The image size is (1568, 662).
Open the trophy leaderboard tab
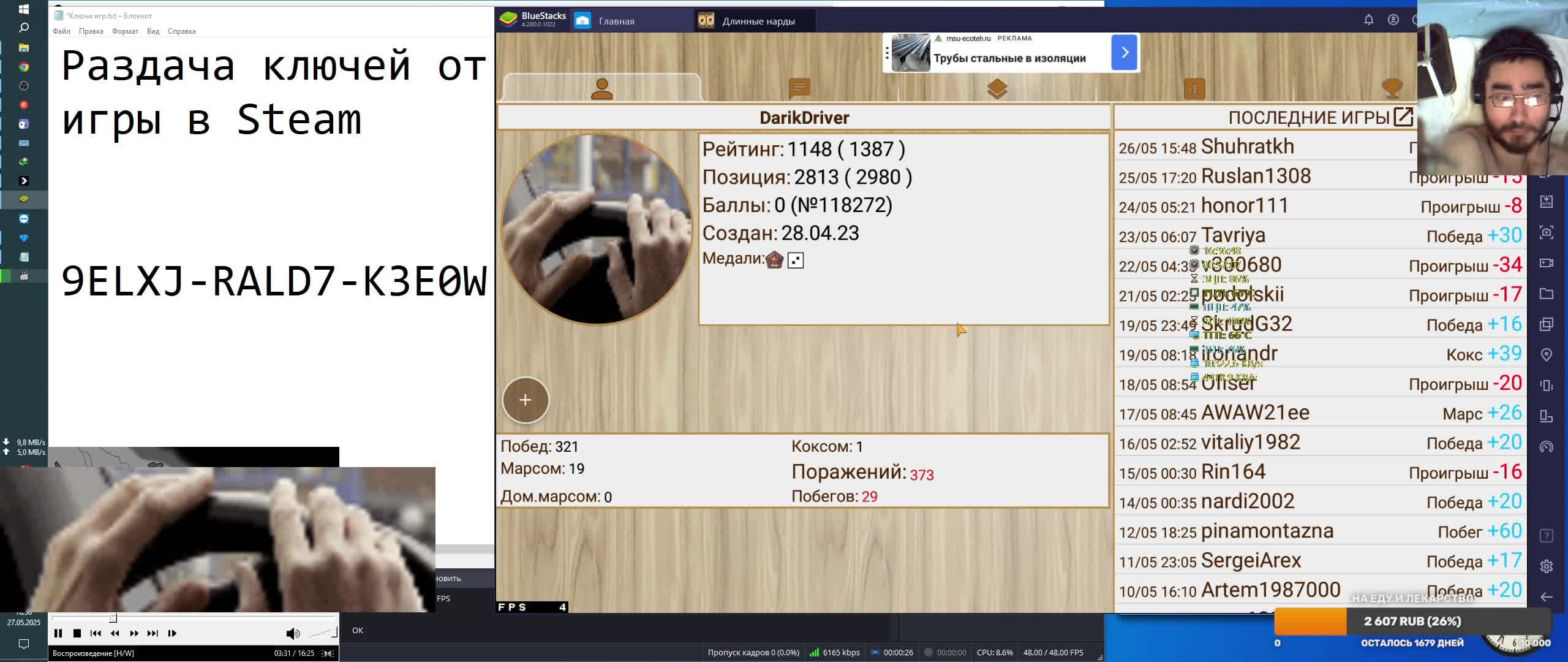point(1392,89)
